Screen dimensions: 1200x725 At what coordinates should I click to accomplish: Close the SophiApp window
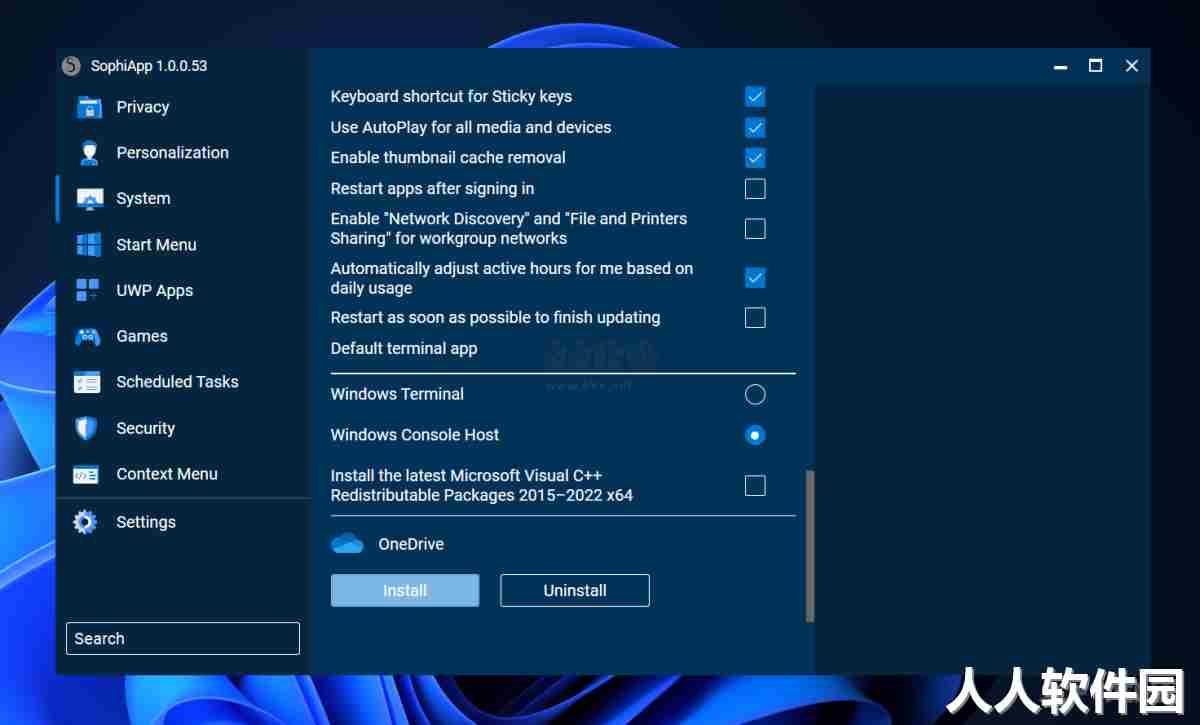[x=1132, y=66]
